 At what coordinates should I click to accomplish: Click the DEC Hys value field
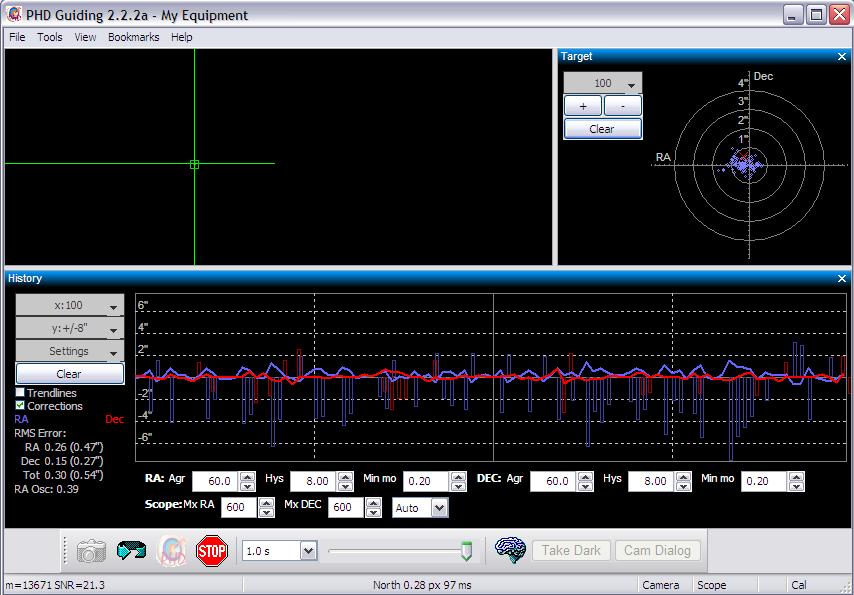(652, 481)
